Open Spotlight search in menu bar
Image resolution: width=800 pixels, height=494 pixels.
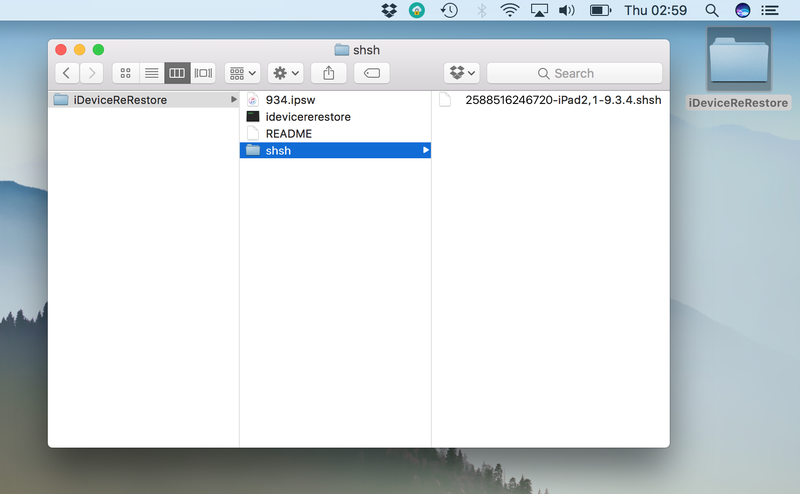coord(712,10)
